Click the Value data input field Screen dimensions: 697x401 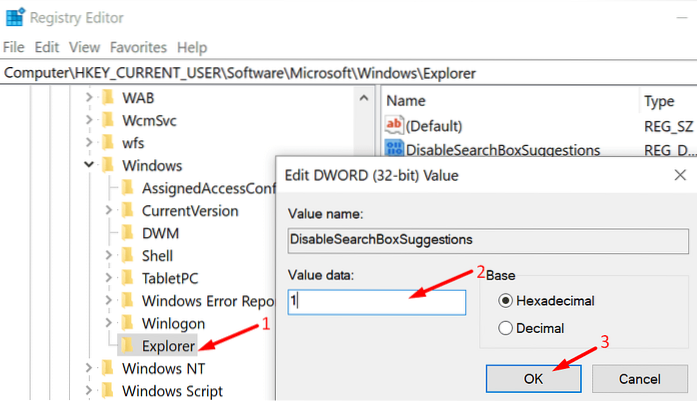click(376, 302)
